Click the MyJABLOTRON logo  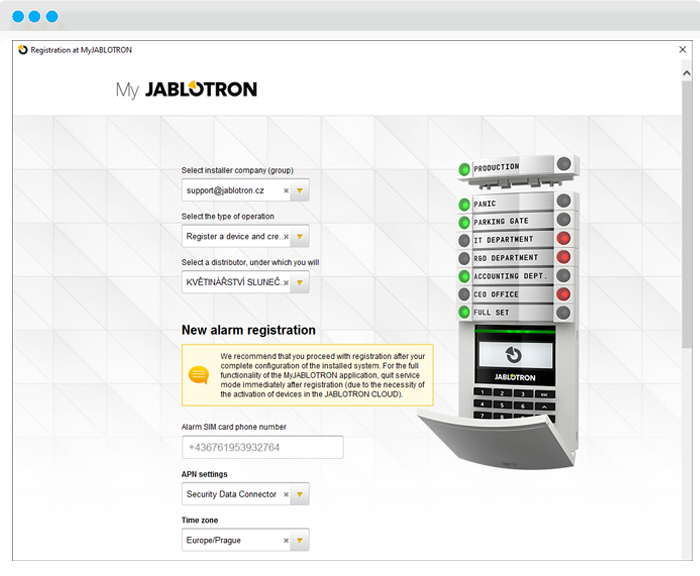(x=186, y=90)
